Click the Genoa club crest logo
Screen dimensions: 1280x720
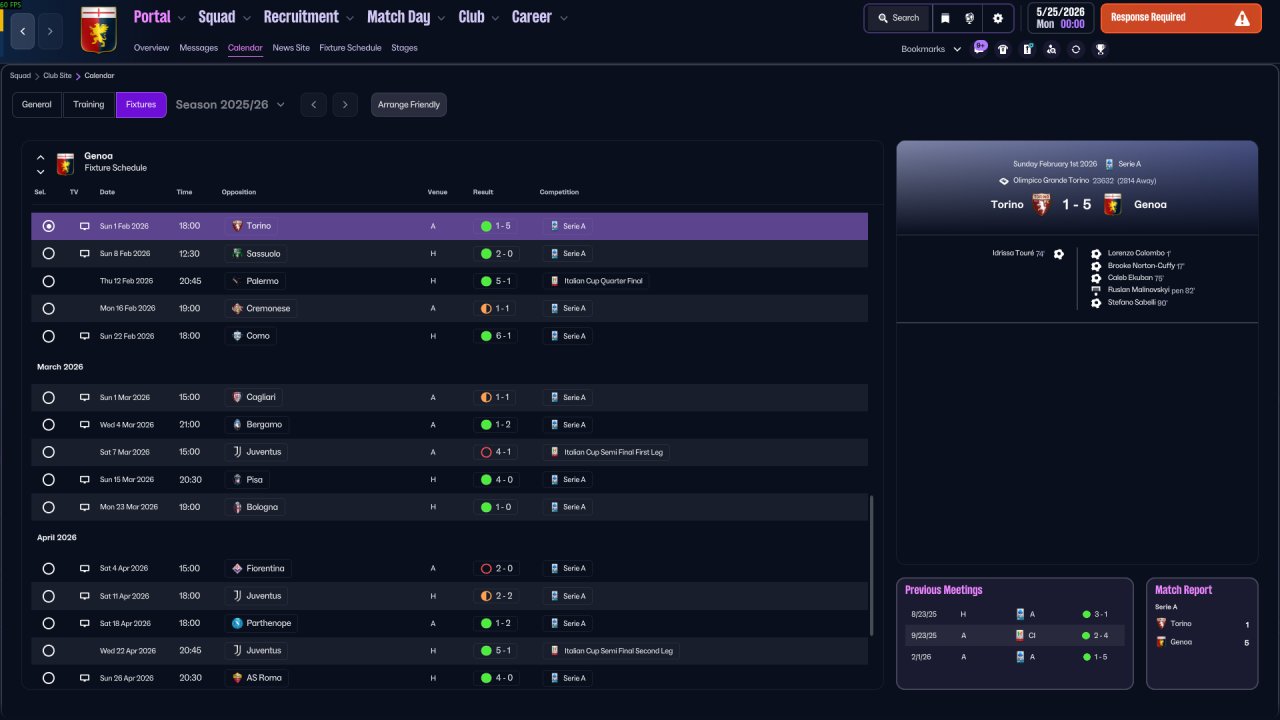tap(97, 30)
